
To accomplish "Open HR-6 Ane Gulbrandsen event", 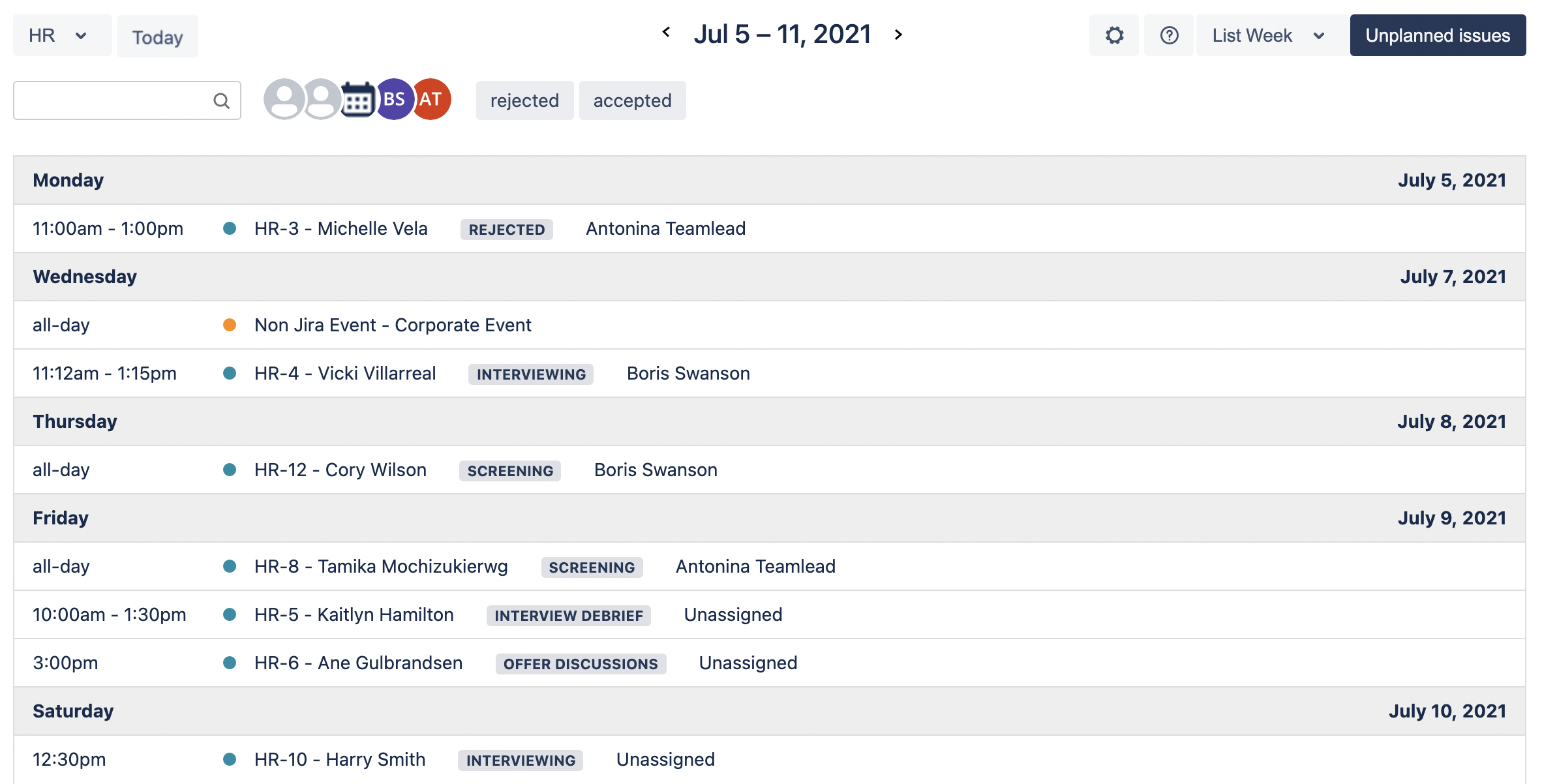I will (358, 663).
